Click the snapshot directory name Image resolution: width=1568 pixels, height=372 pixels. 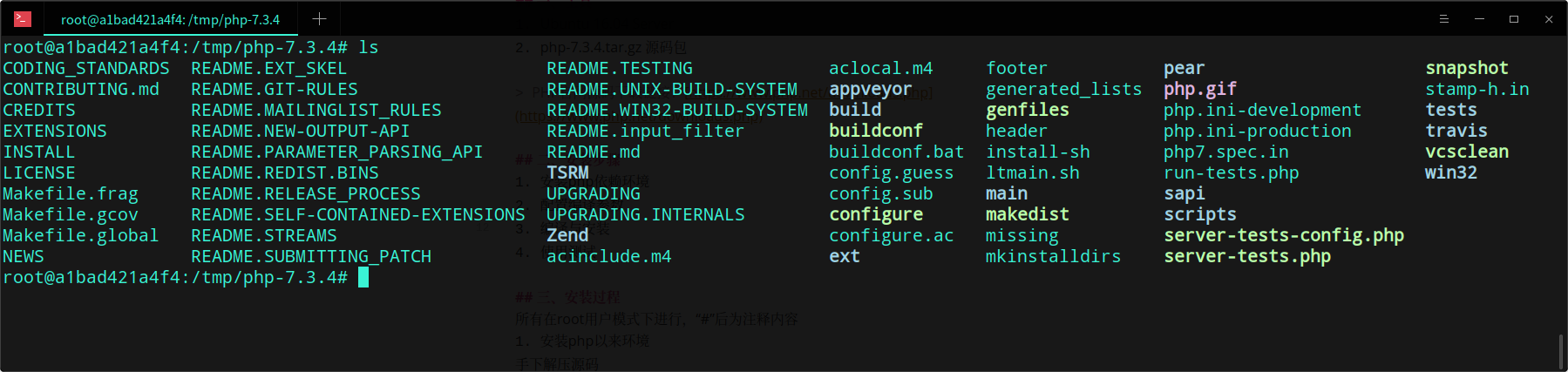click(x=1466, y=68)
